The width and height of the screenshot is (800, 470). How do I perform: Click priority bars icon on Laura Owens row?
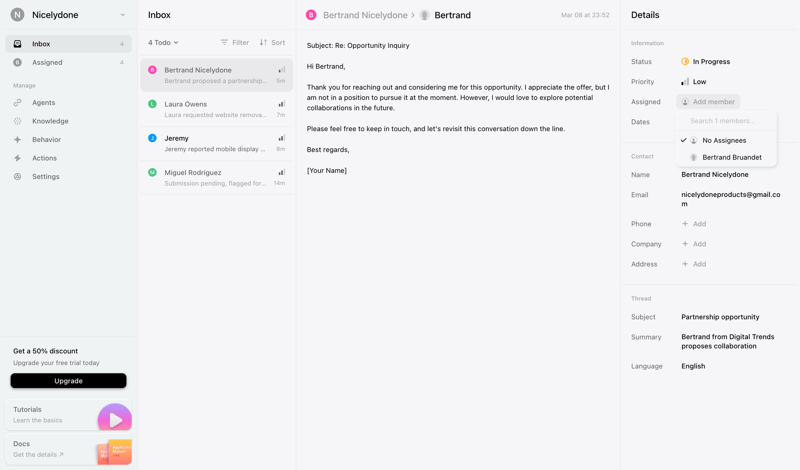tap(282, 104)
